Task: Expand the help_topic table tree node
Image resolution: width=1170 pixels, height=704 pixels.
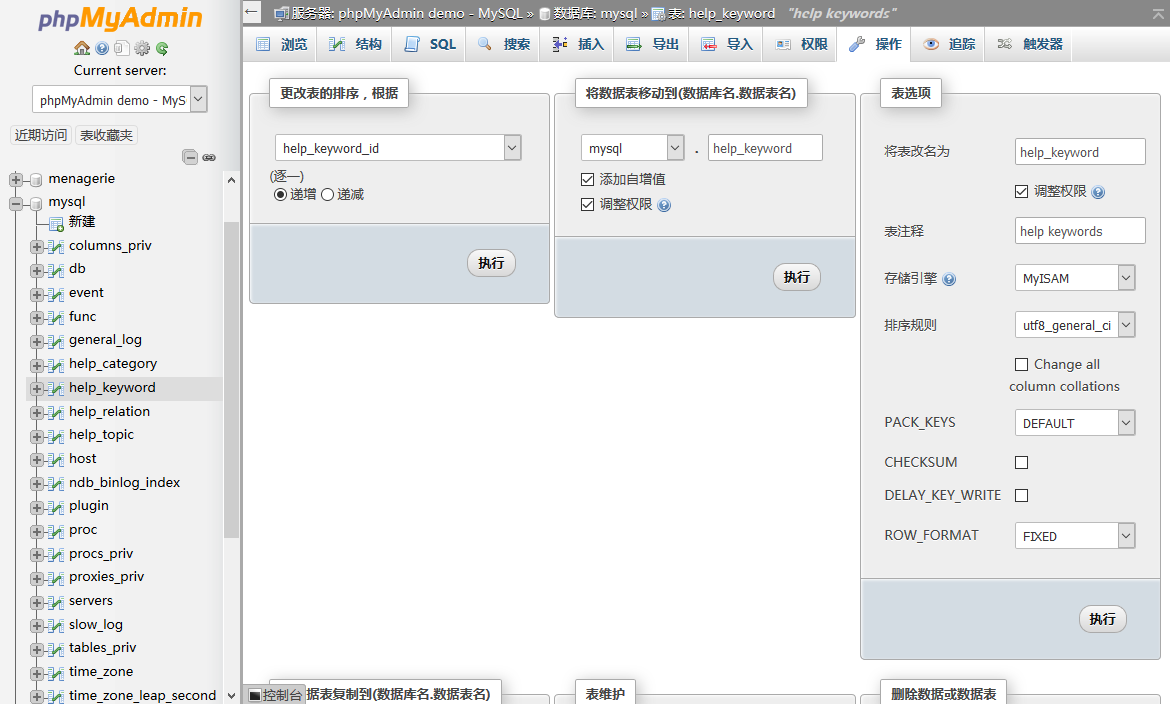Action: (37, 435)
